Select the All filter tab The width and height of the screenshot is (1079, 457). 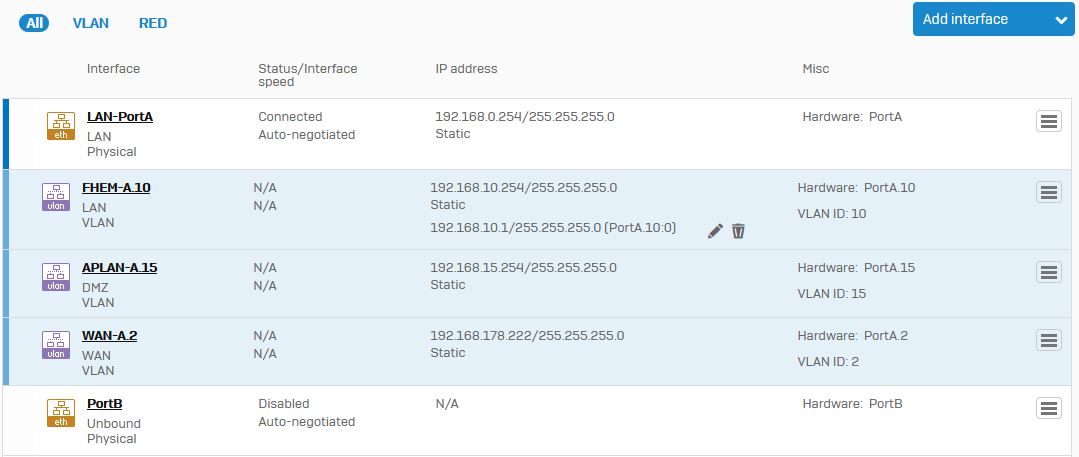click(35, 23)
